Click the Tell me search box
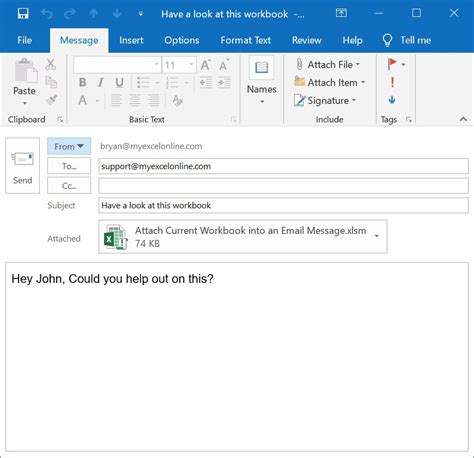The height and width of the screenshot is (458, 474). tap(407, 40)
